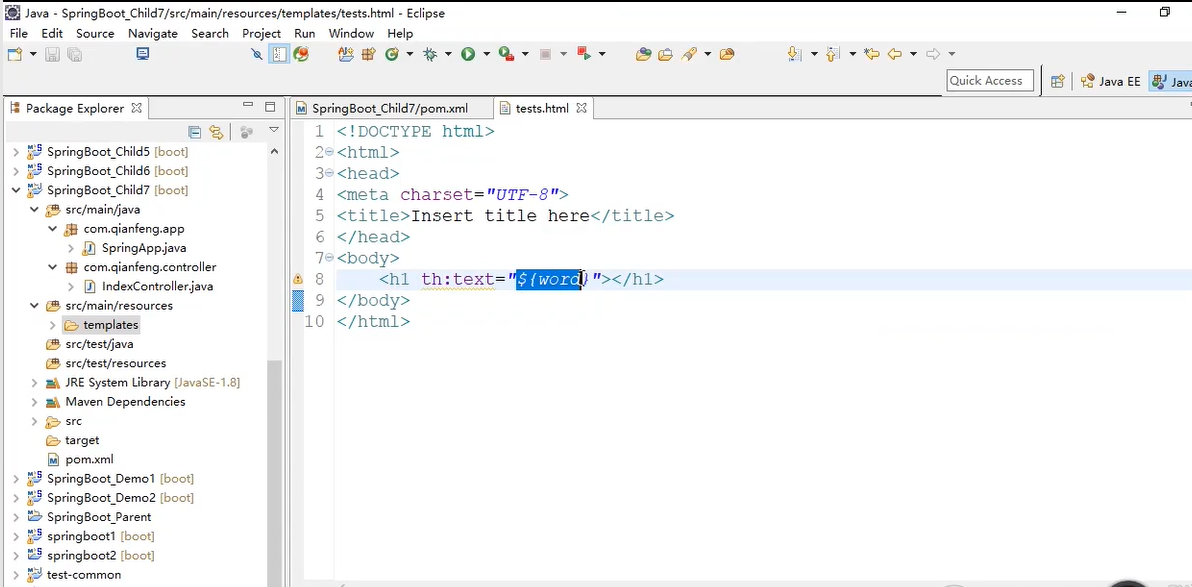The height and width of the screenshot is (587, 1192).
Task: Toggle Link with Editor in Package Explorer
Action: click(x=217, y=132)
